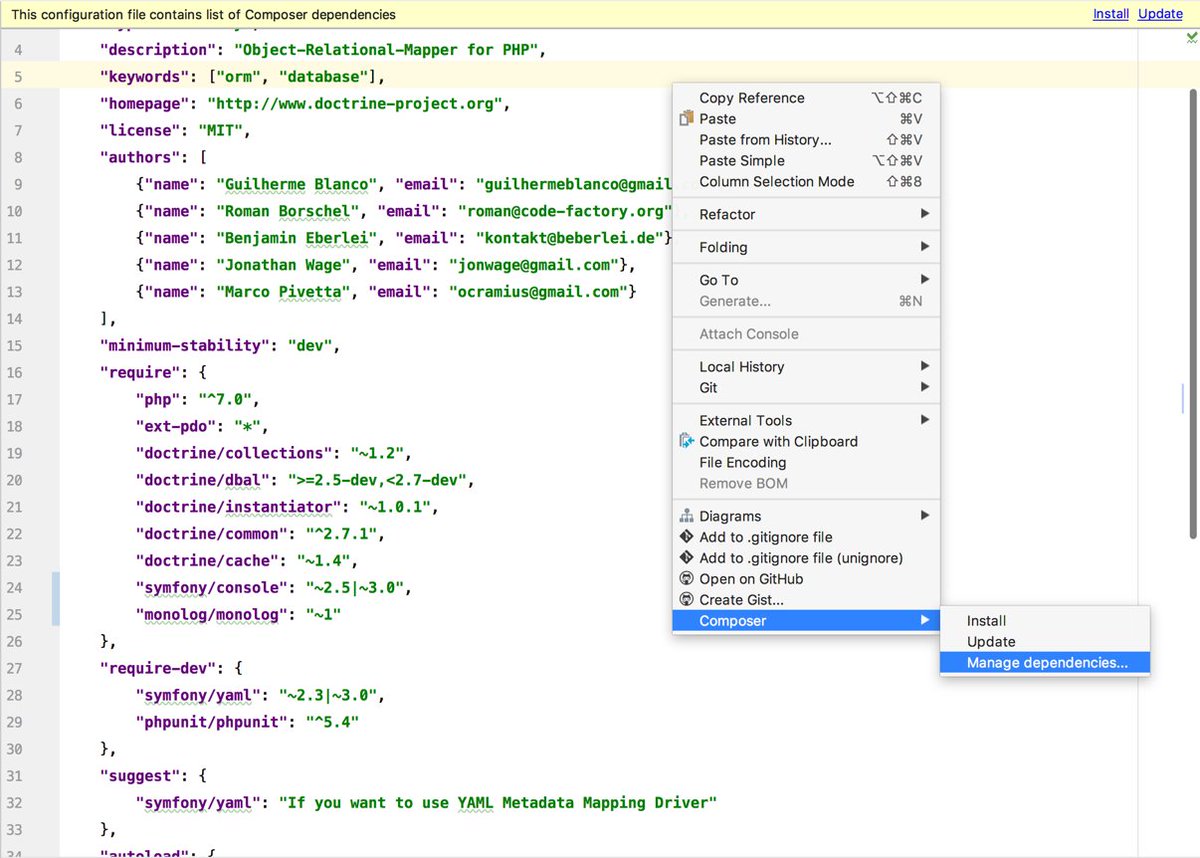The height and width of the screenshot is (858, 1200).
Task: Click the "minimum-stability" key
Action: tap(185, 346)
